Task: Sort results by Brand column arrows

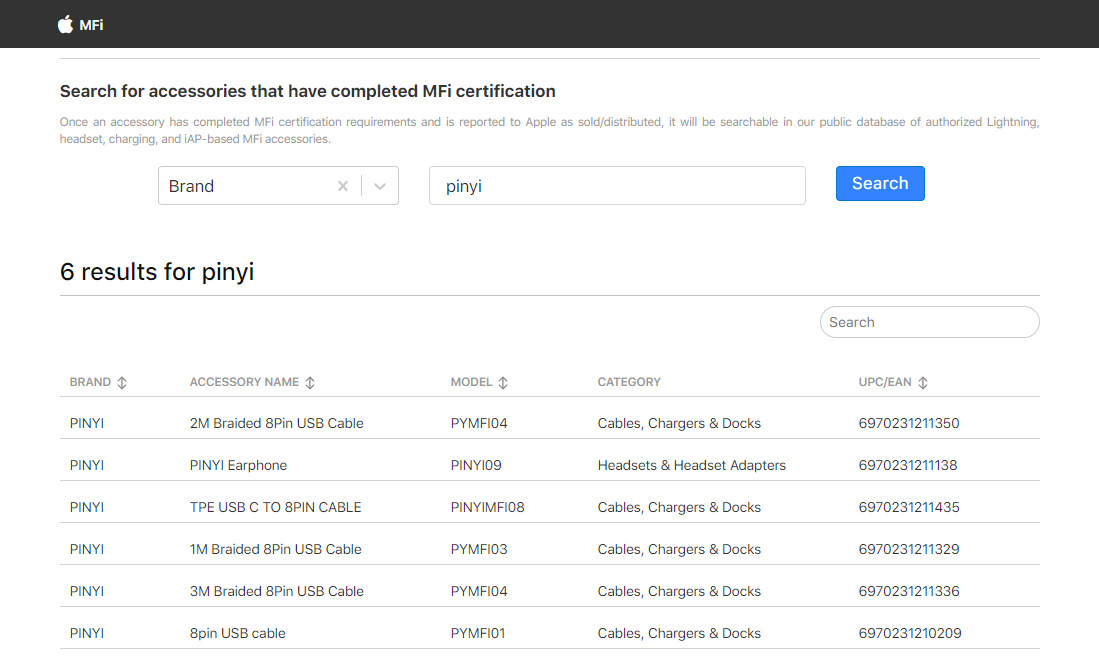Action: [122, 383]
